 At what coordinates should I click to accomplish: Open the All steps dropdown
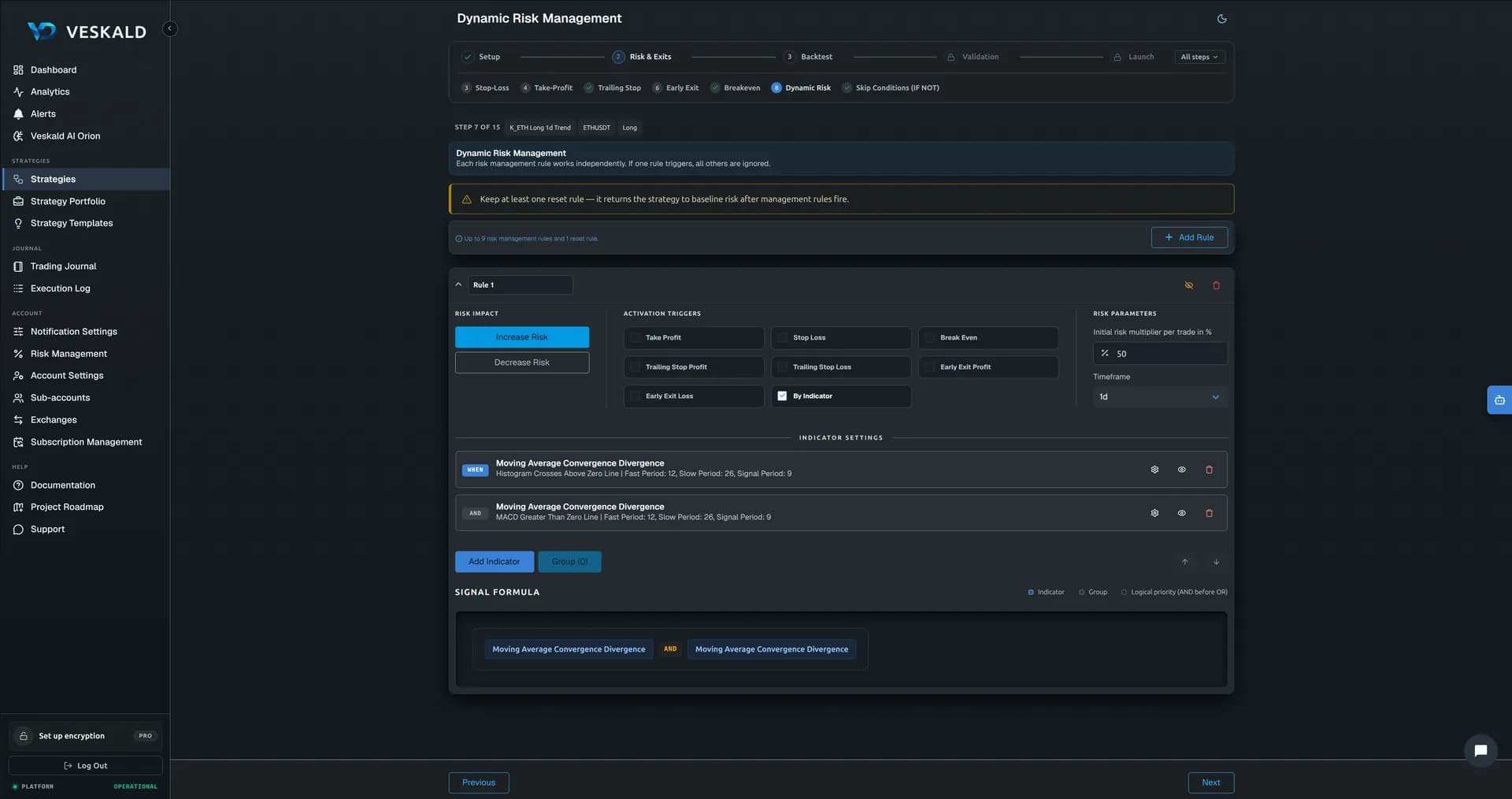point(1199,57)
